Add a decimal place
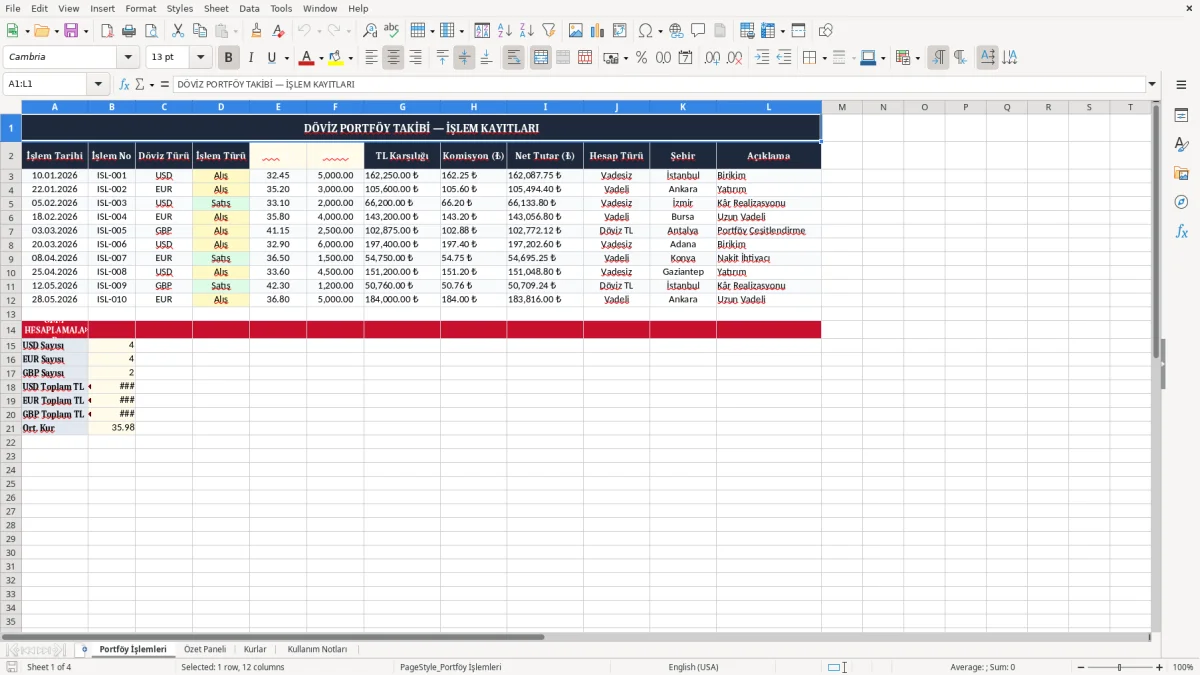1200x675 pixels. (712, 58)
